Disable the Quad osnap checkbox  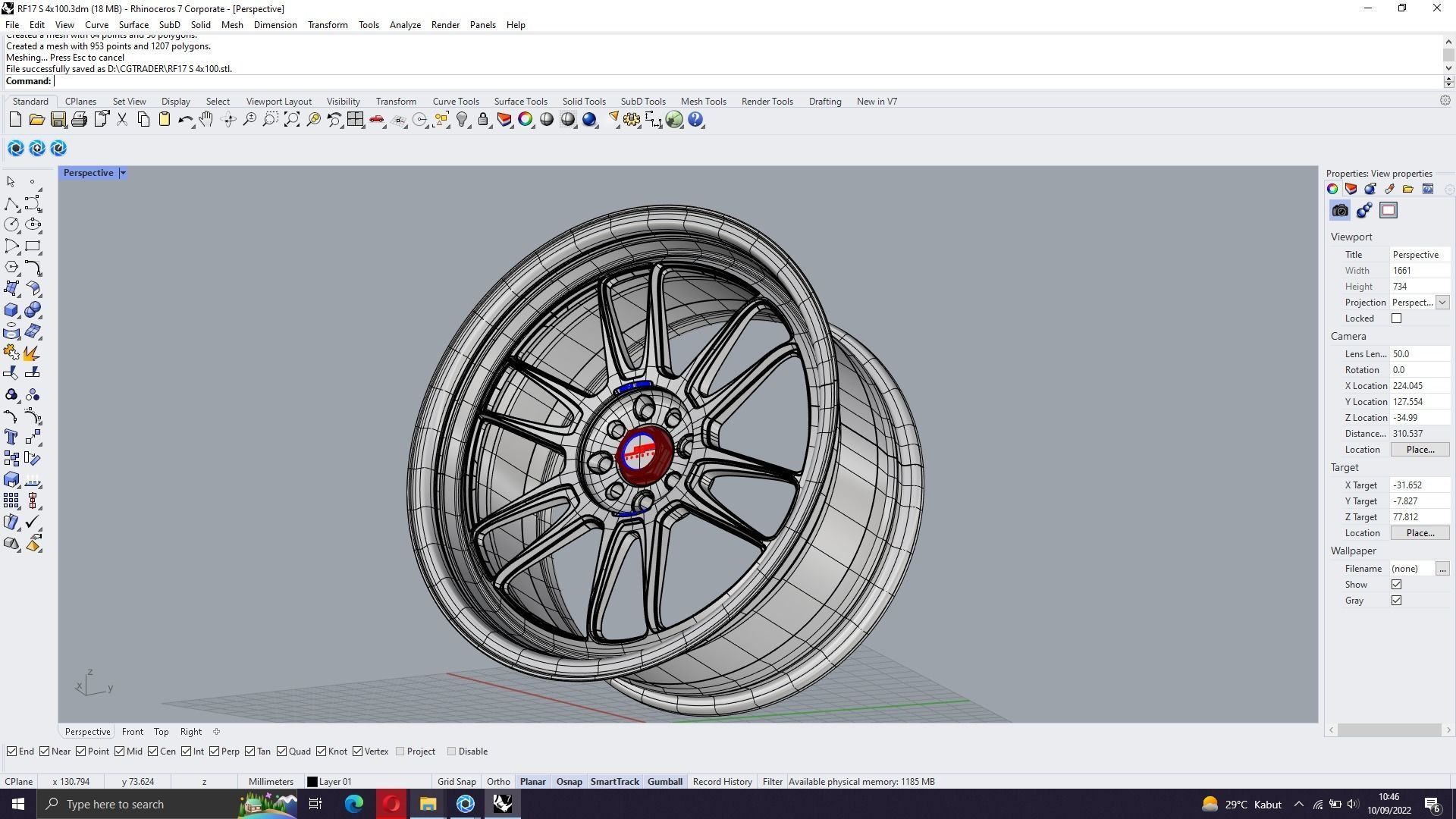[282, 752]
